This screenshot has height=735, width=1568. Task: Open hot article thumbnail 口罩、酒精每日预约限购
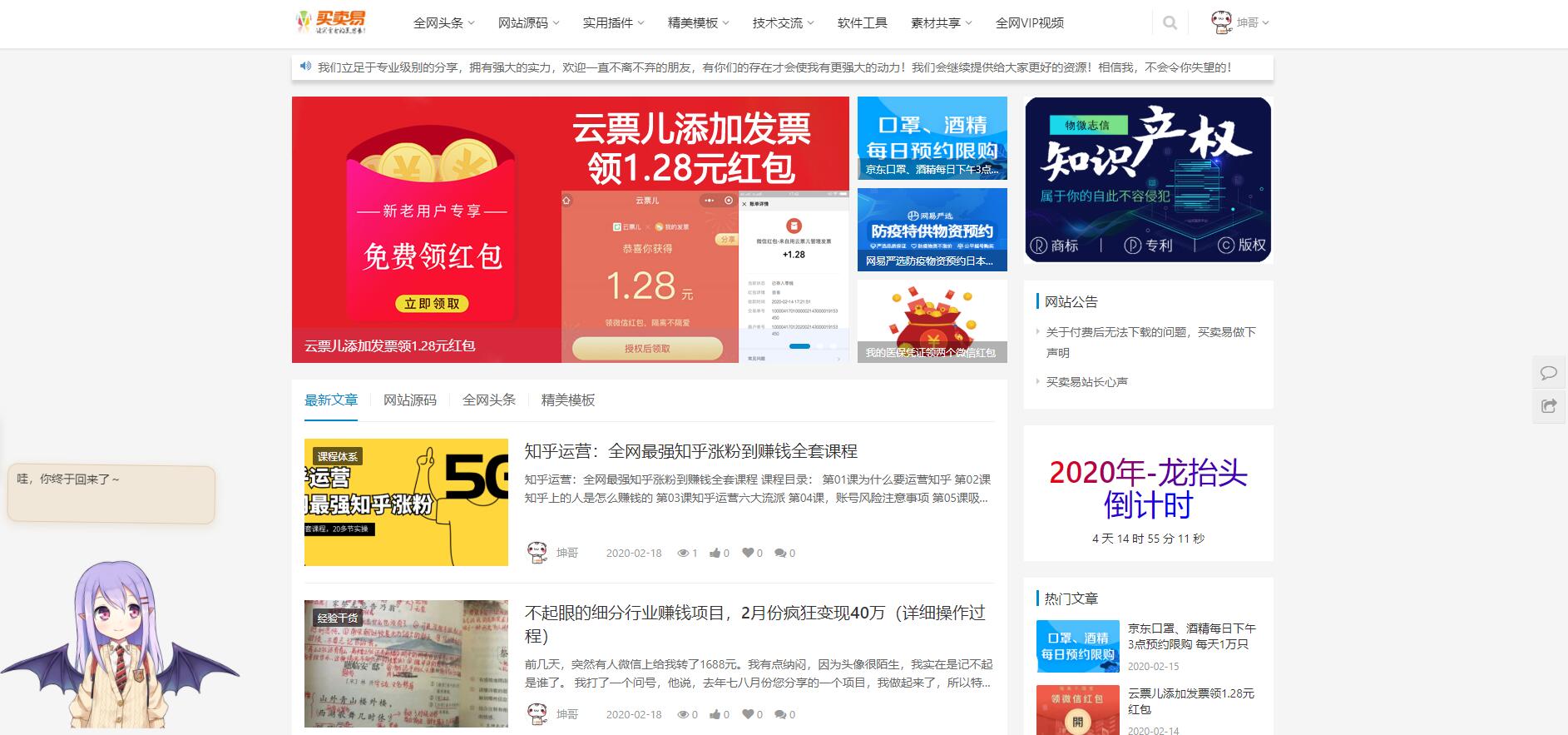coord(1078,646)
